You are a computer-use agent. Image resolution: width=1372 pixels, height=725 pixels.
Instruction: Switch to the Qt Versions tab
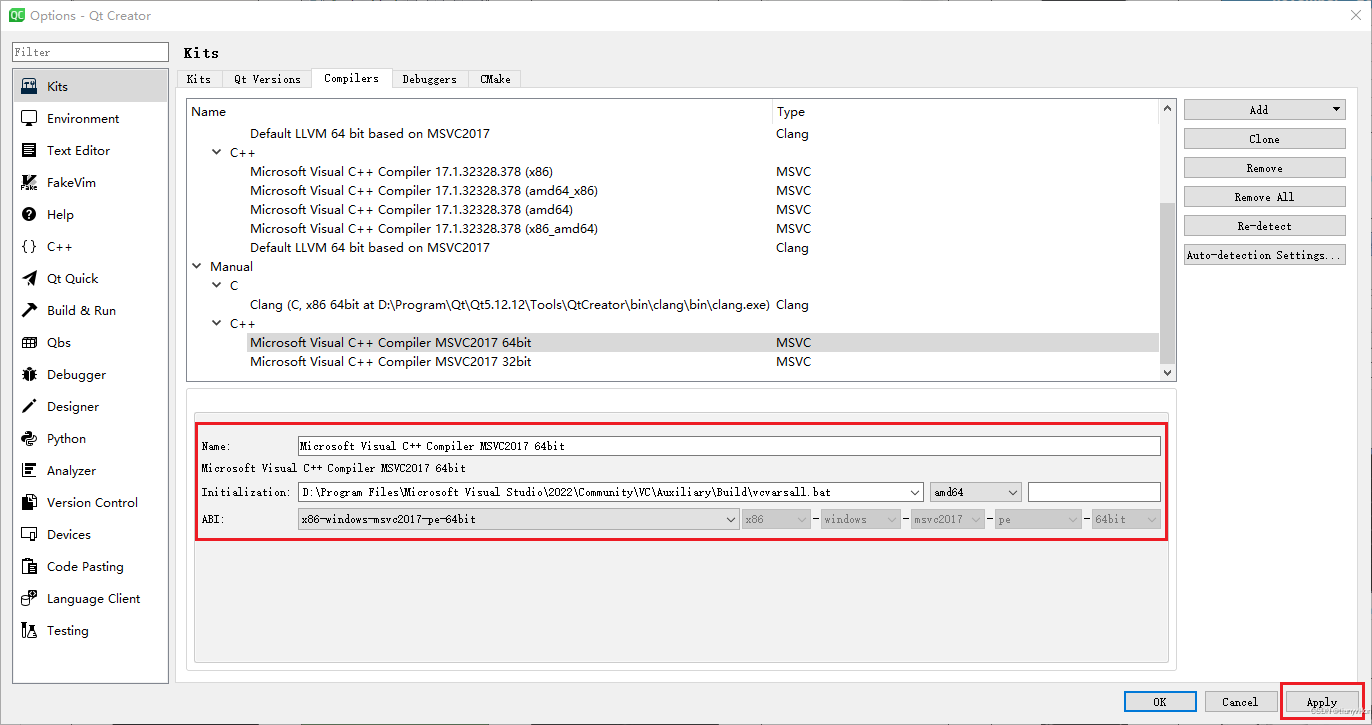click(x=267, y=79)
